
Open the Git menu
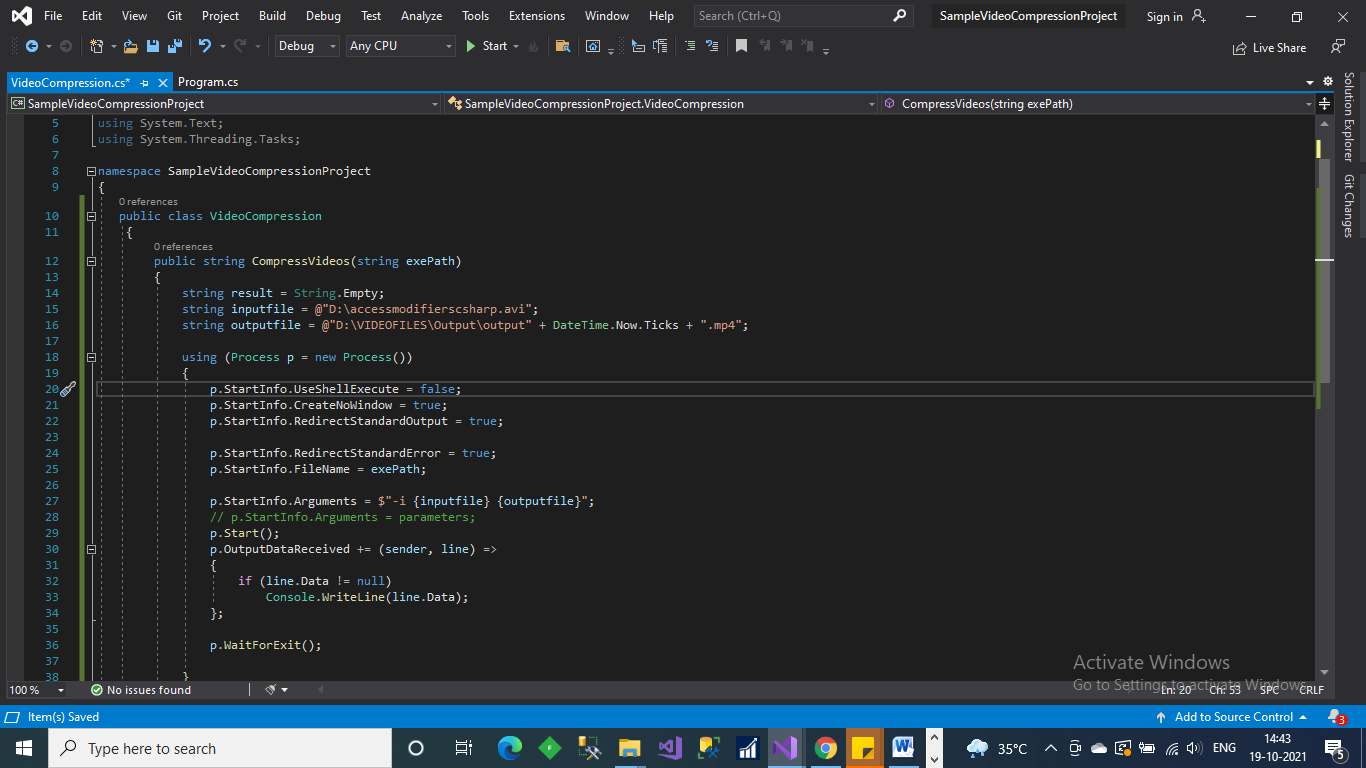(x=175, y=16)
